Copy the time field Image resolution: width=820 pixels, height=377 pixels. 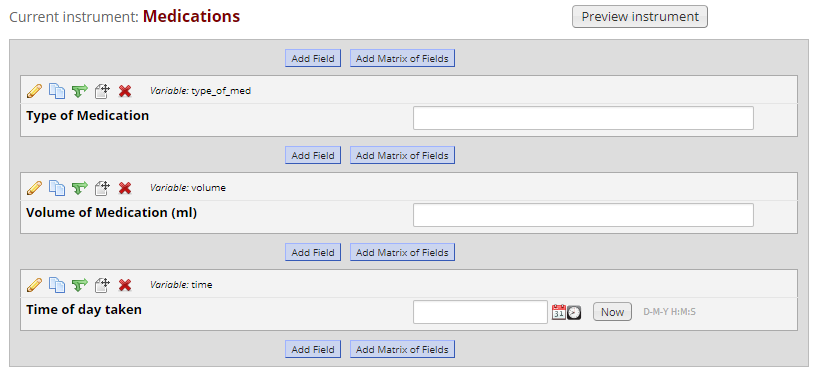(56, 285)
